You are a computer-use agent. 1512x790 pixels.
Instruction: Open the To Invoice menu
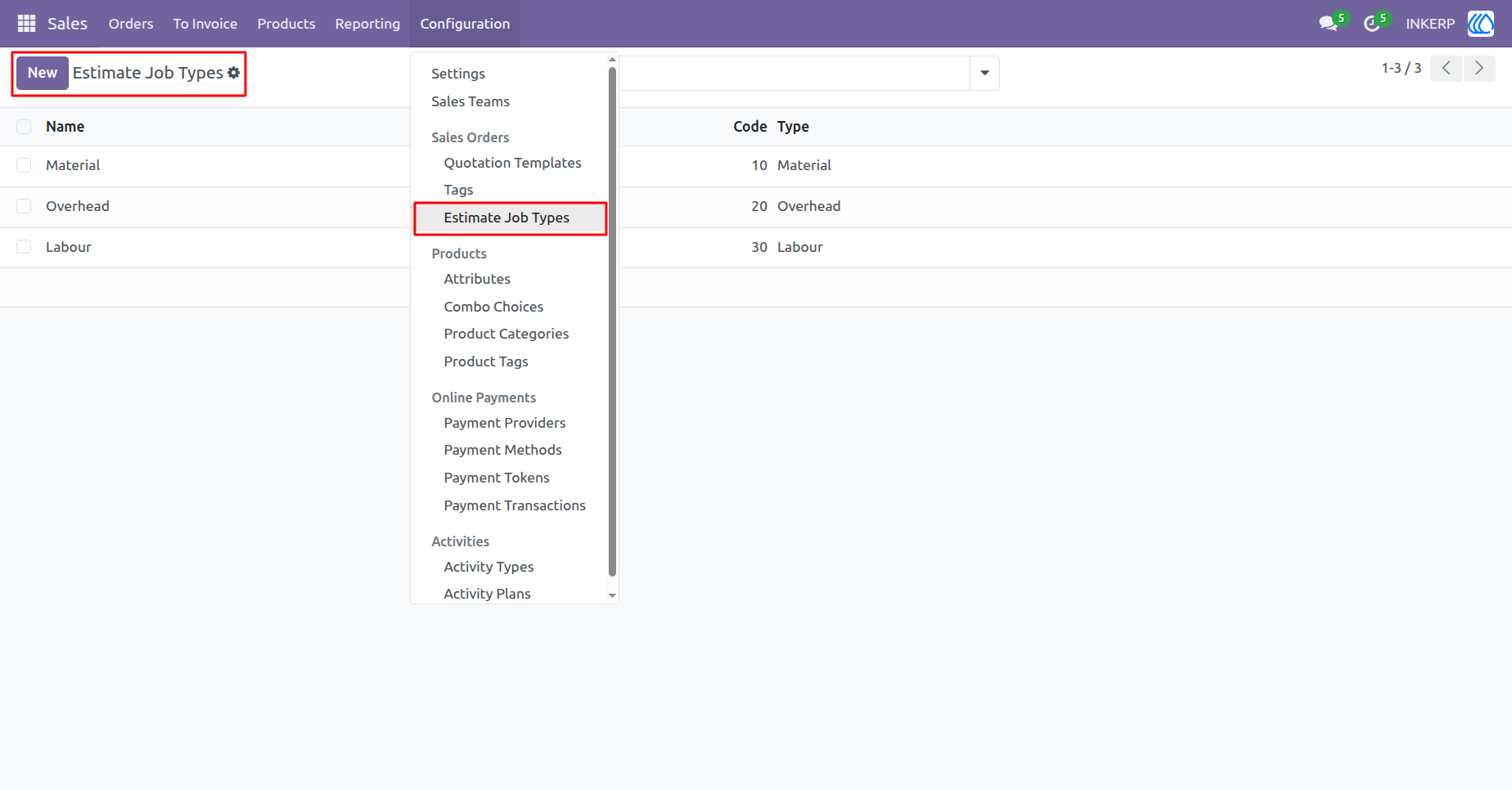point(205,24)
